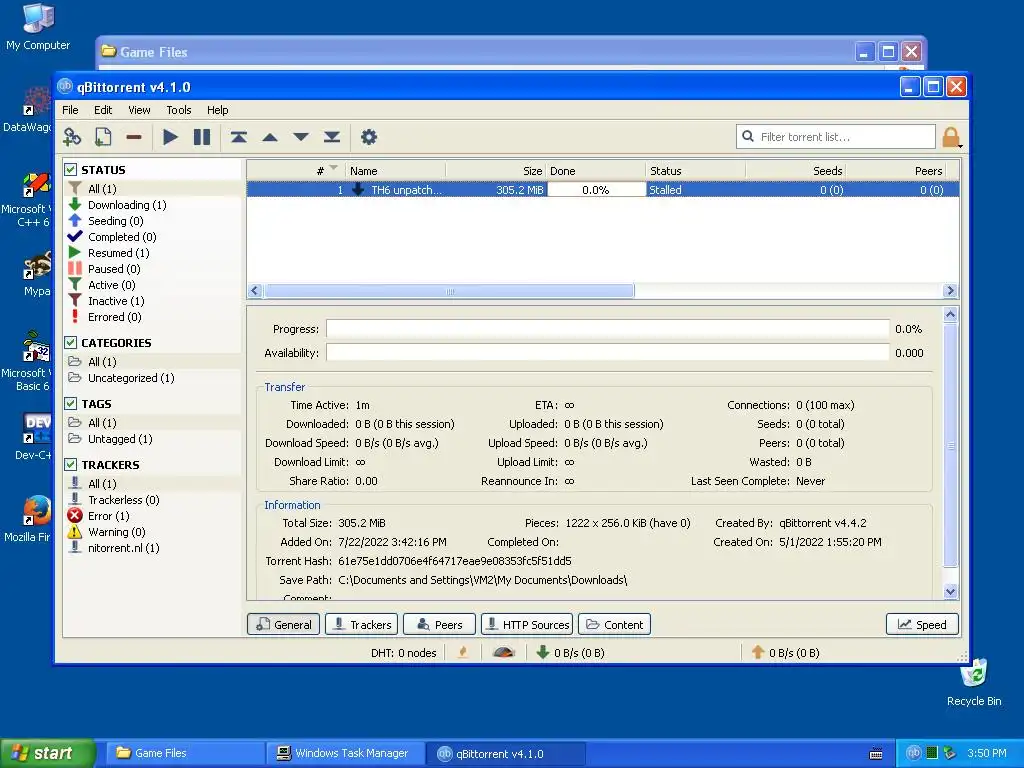
Task: Move torrent down in queue
Action: point(300,137)
